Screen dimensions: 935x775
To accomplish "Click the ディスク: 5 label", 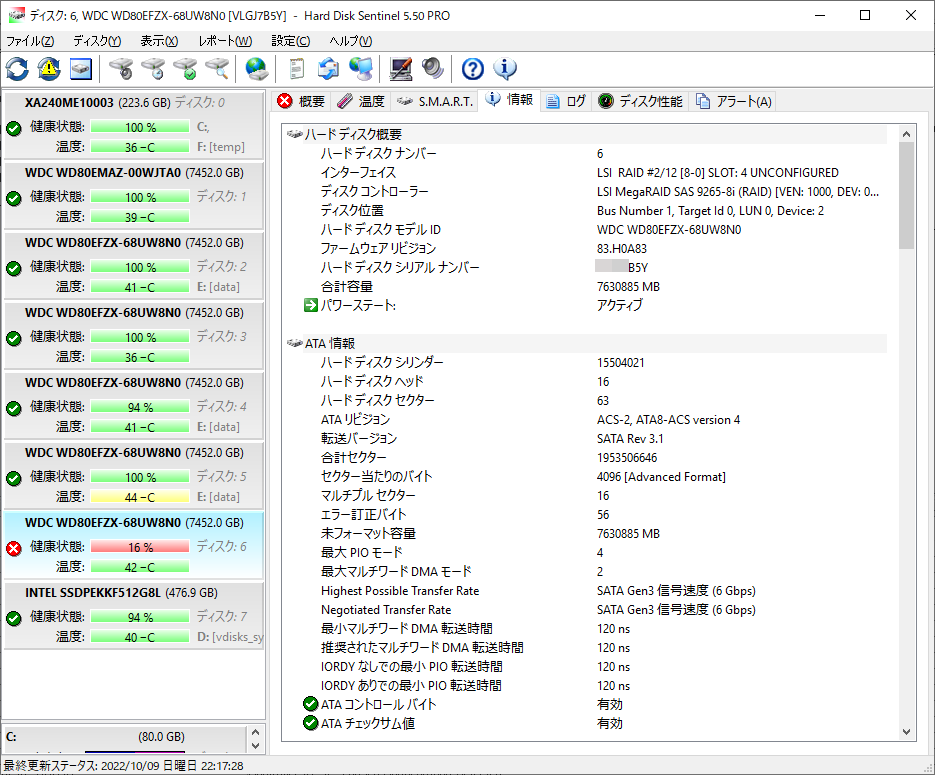I will click(221, 476).
